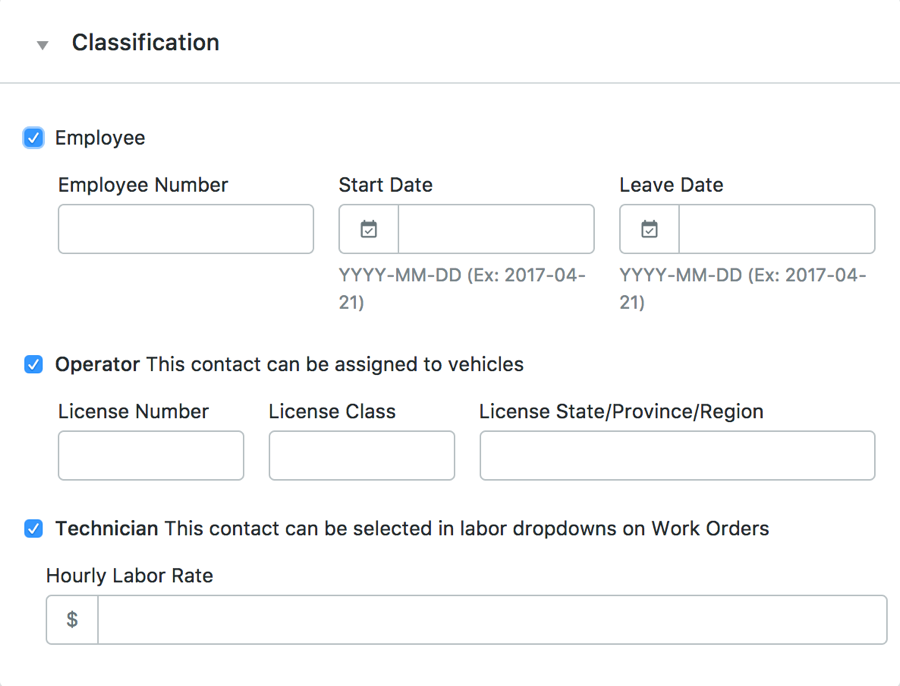Click the Employee checkbox label text
The width and height of the screenshot is (900, 686).
pos(100,138)
